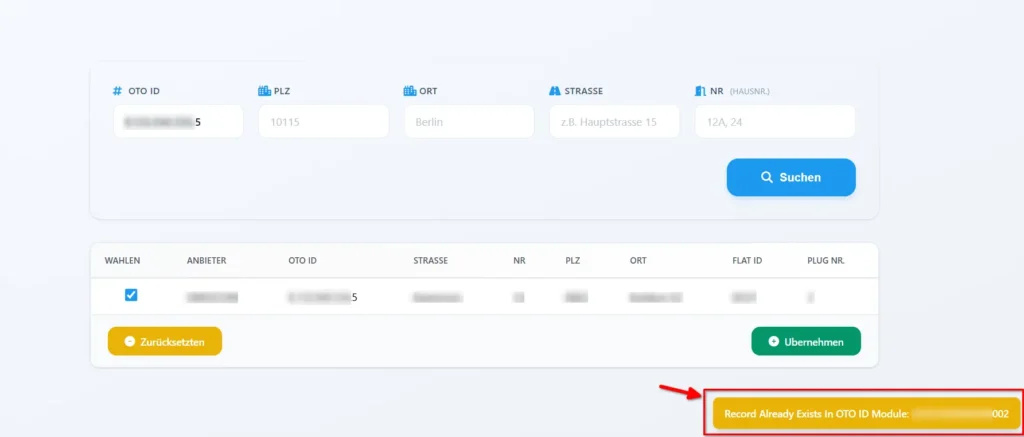Click the minus icon in Zurücksetzten button

click(x=129, y=342)
